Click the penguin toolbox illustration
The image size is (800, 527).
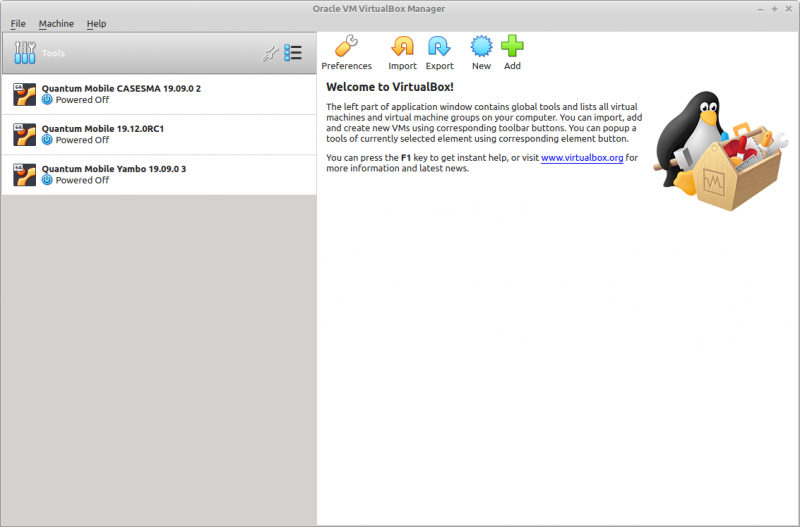tap(721, 151)
